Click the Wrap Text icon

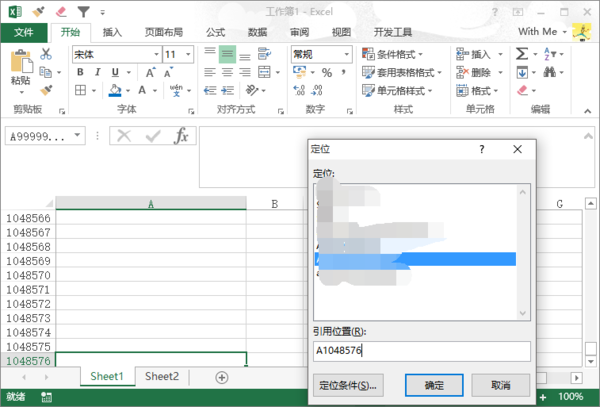point(264,54)
